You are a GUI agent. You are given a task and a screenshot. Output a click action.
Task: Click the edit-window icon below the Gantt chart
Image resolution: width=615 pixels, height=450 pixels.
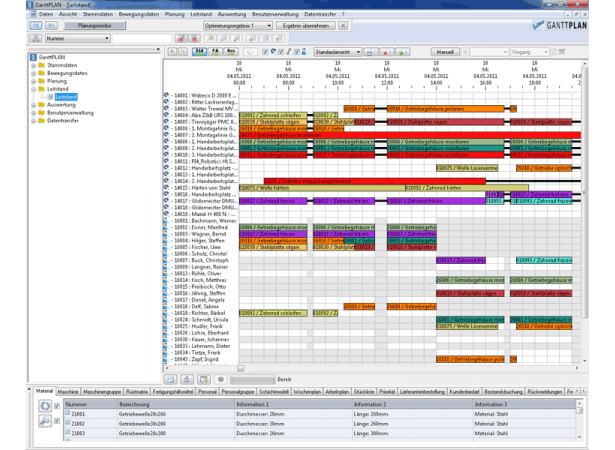click(203, 379)
